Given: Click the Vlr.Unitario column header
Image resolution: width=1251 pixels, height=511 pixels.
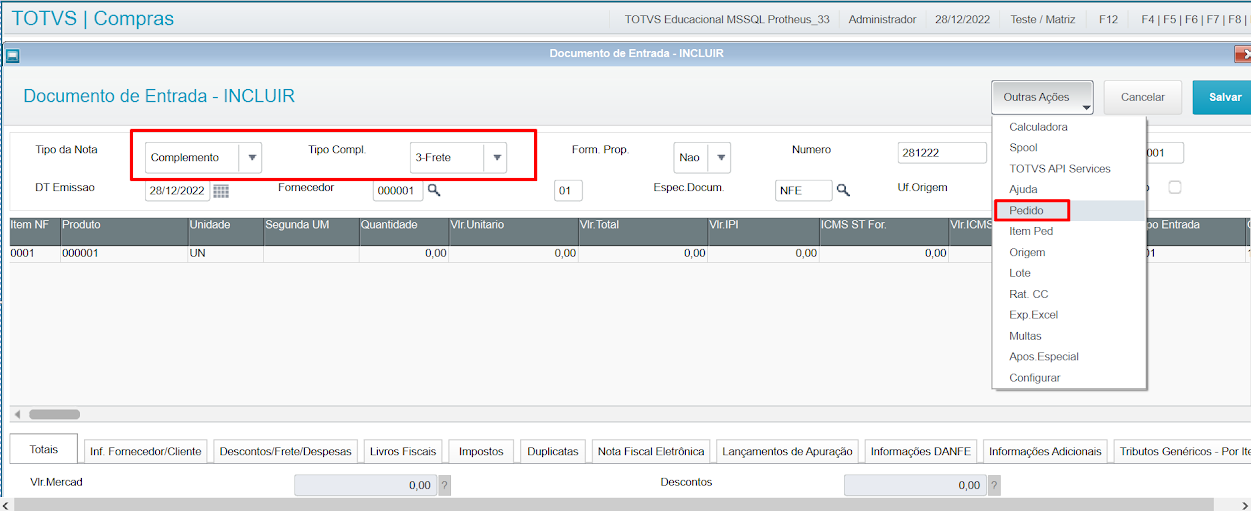Looking at the screenshot, I should [512, 230].
